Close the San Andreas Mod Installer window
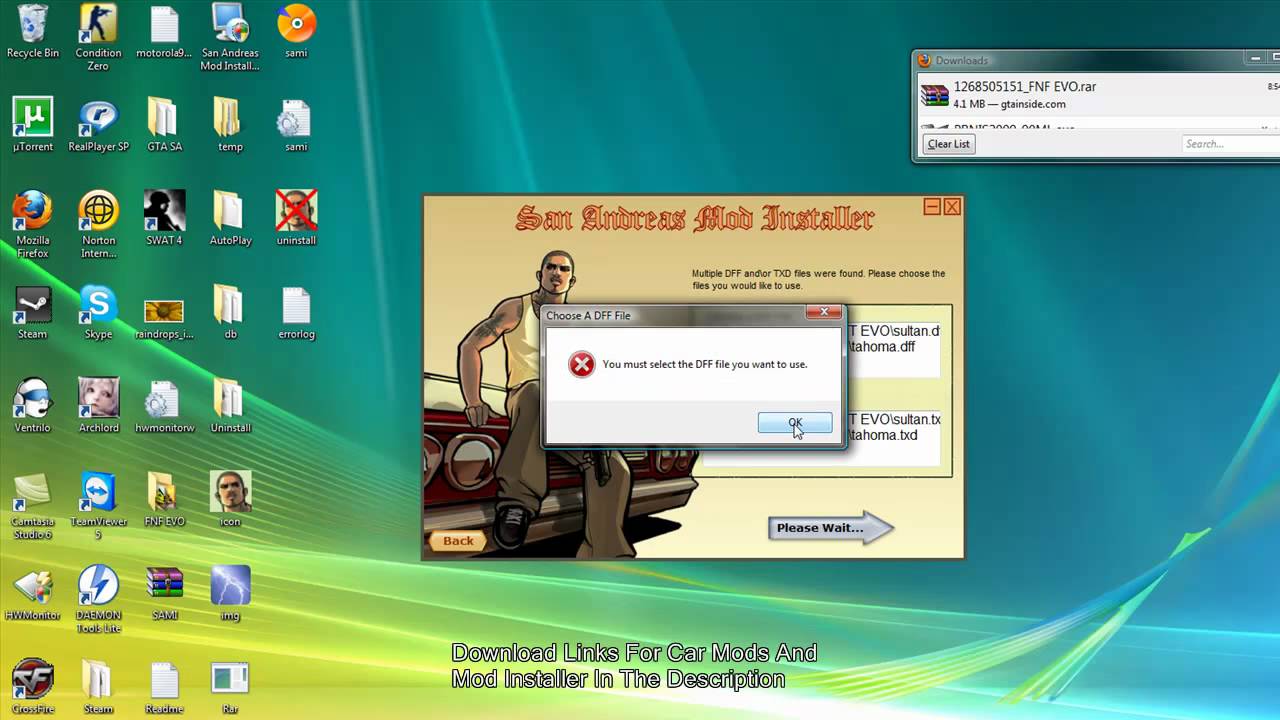This screenshot has height=720, width=1280. pyautogui.click(x=952, y=207)
